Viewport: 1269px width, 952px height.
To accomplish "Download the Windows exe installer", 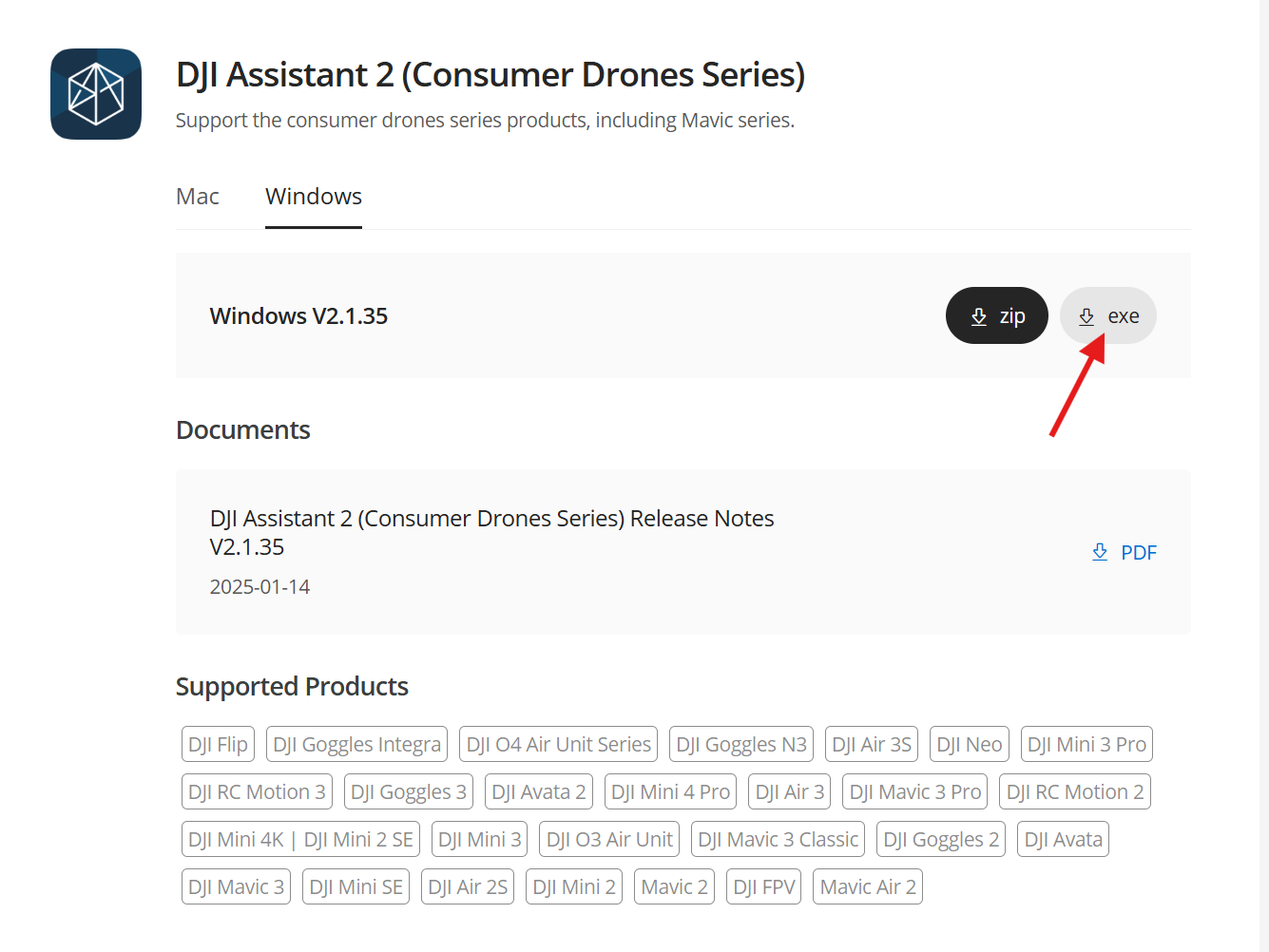I will pos(1108,315).
